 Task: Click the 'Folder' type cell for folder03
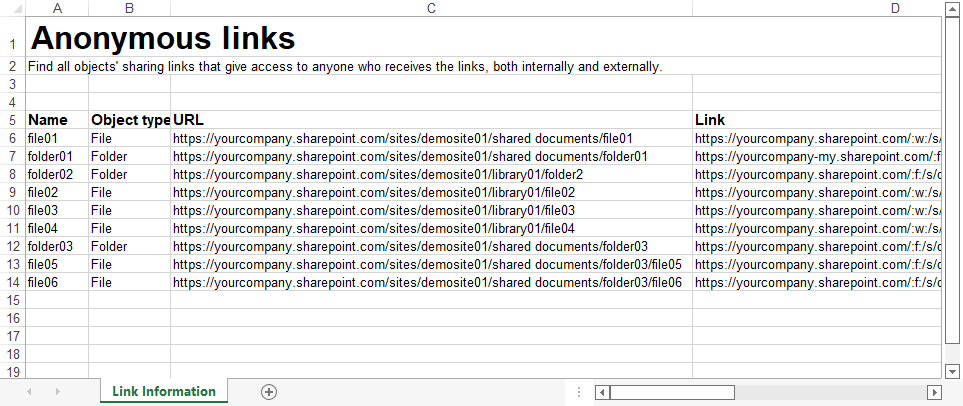click(x=130, y=246)
